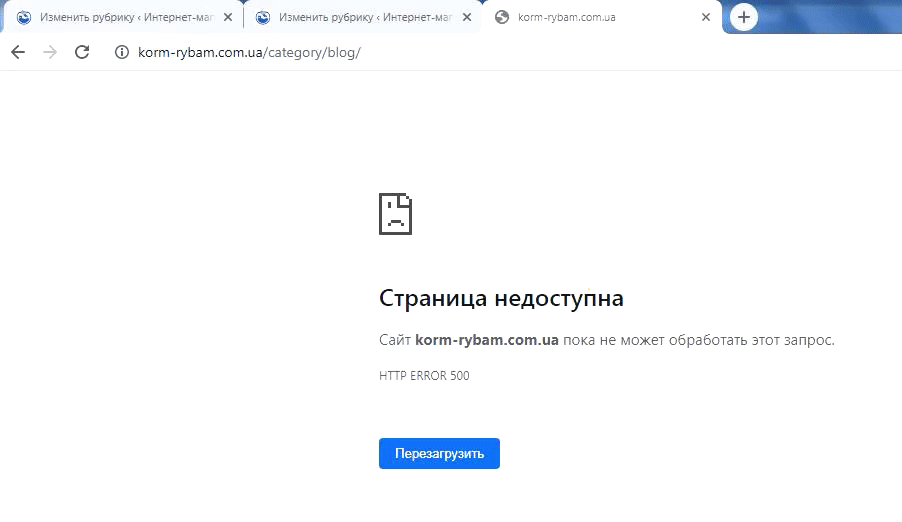Select the korm-rybam.com.ua tab

tap(601, 17)
